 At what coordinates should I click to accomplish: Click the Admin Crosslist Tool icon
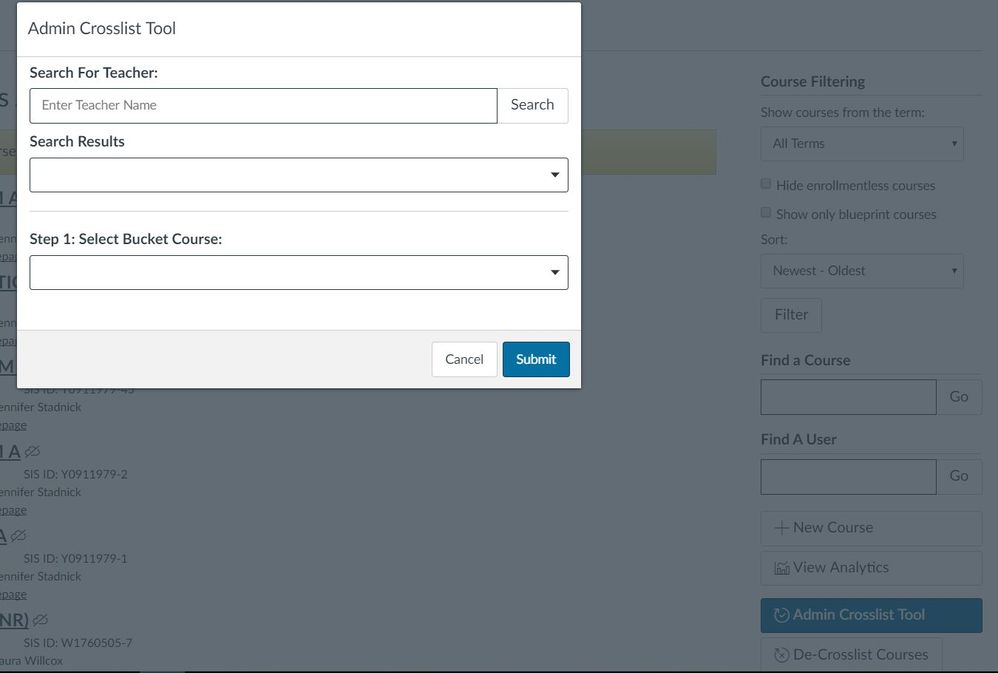coord(782,615)
